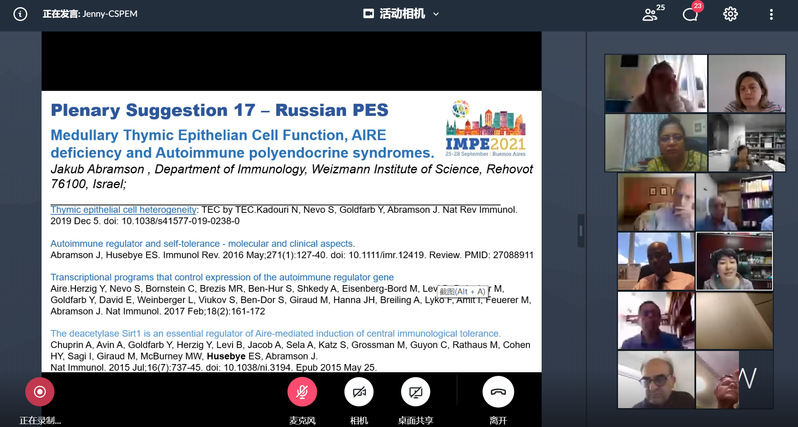Screen dimensions: 798x427
Task: Select bottom-left elderly man's video thumbnail
Action: point(655,378)
